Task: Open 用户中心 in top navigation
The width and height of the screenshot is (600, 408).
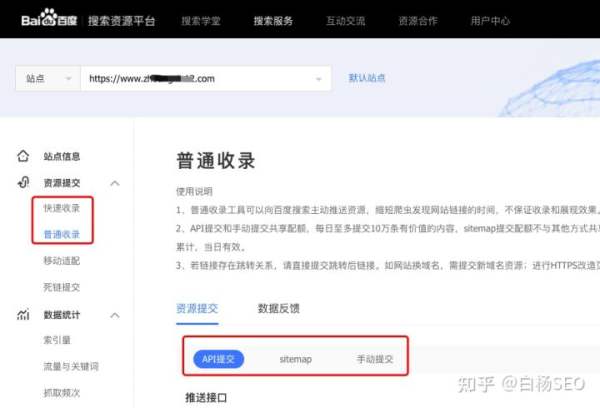Action: tap(490, 21)
